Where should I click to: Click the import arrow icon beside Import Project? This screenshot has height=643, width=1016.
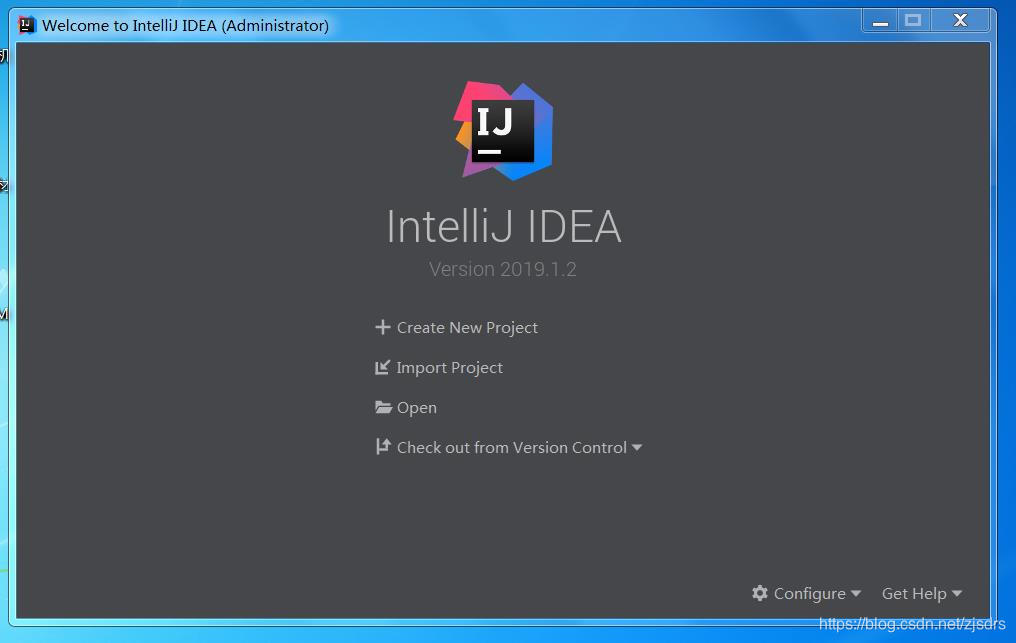coord(382,368)
